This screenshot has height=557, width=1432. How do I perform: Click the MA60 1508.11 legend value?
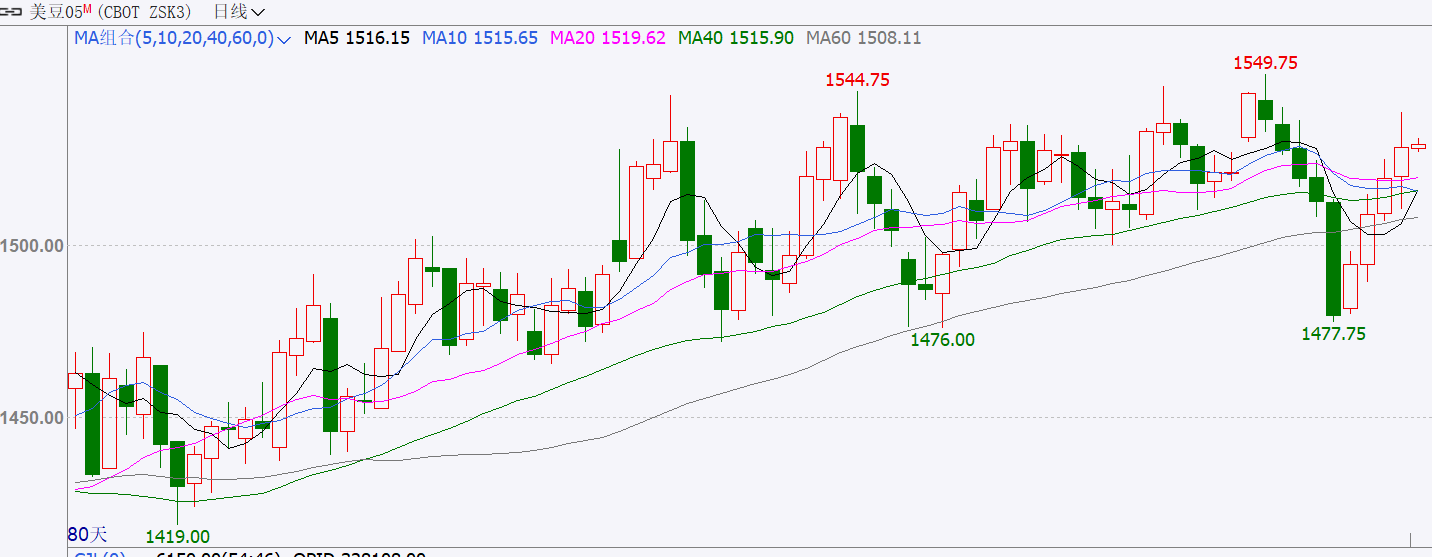click(x=864, y=38)
